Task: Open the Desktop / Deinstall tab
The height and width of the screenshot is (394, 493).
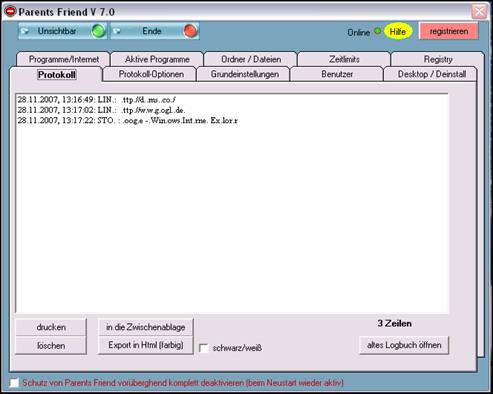Action: [431, 74]
